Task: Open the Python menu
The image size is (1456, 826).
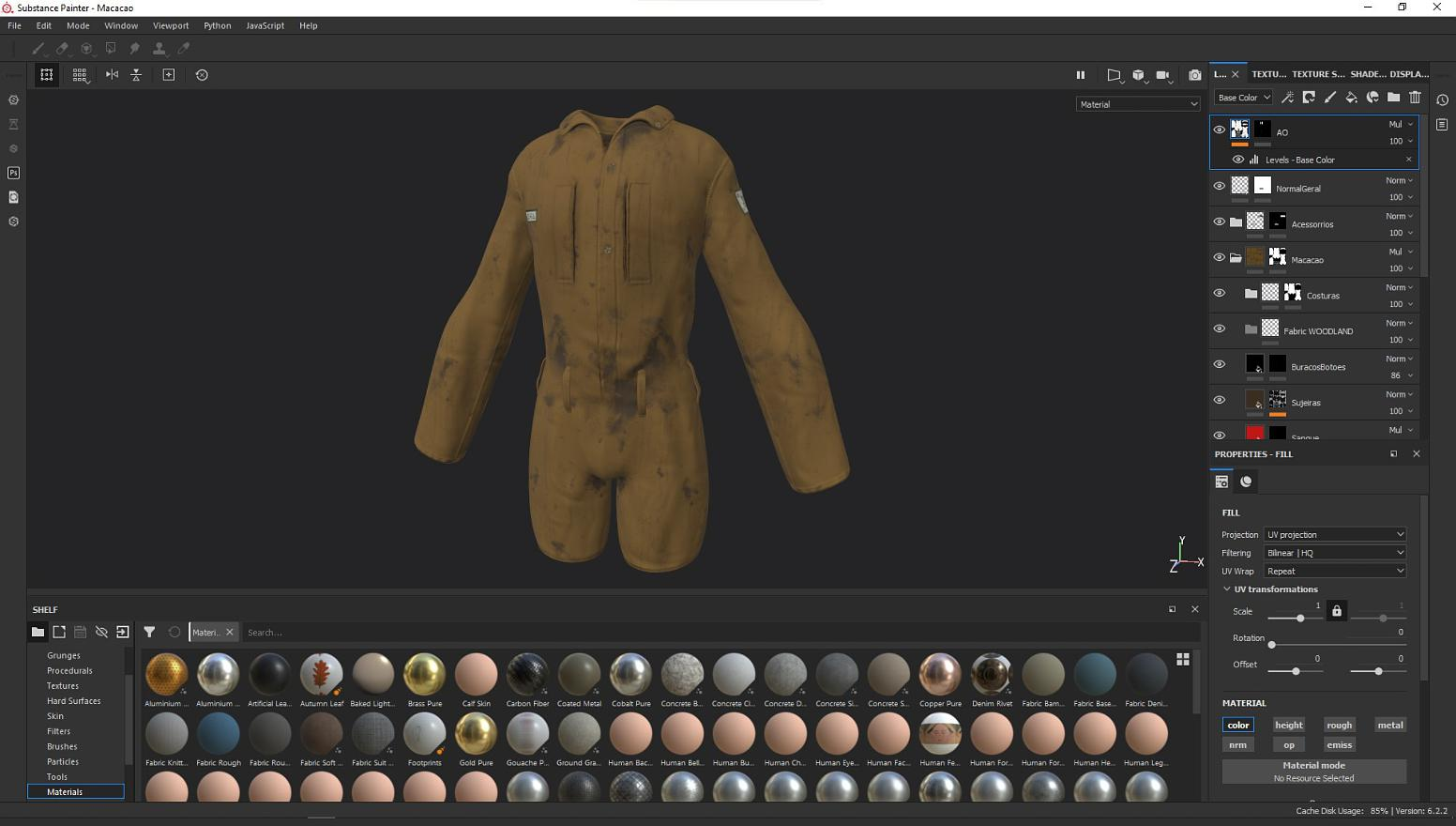Action: click(217, 25)
